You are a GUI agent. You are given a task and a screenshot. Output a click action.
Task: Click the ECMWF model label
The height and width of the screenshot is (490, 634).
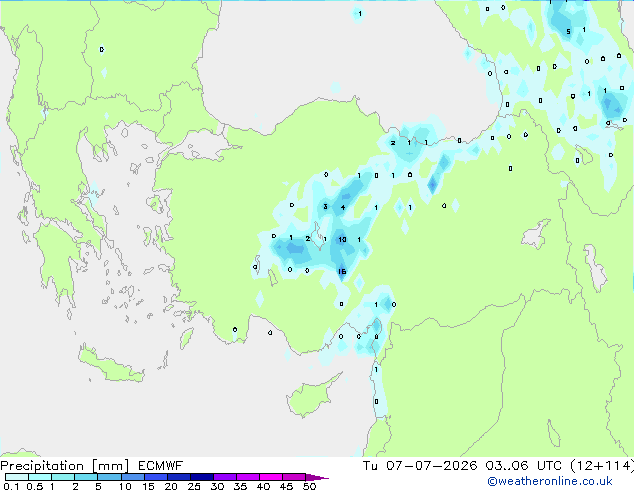(x=161, y=466)
